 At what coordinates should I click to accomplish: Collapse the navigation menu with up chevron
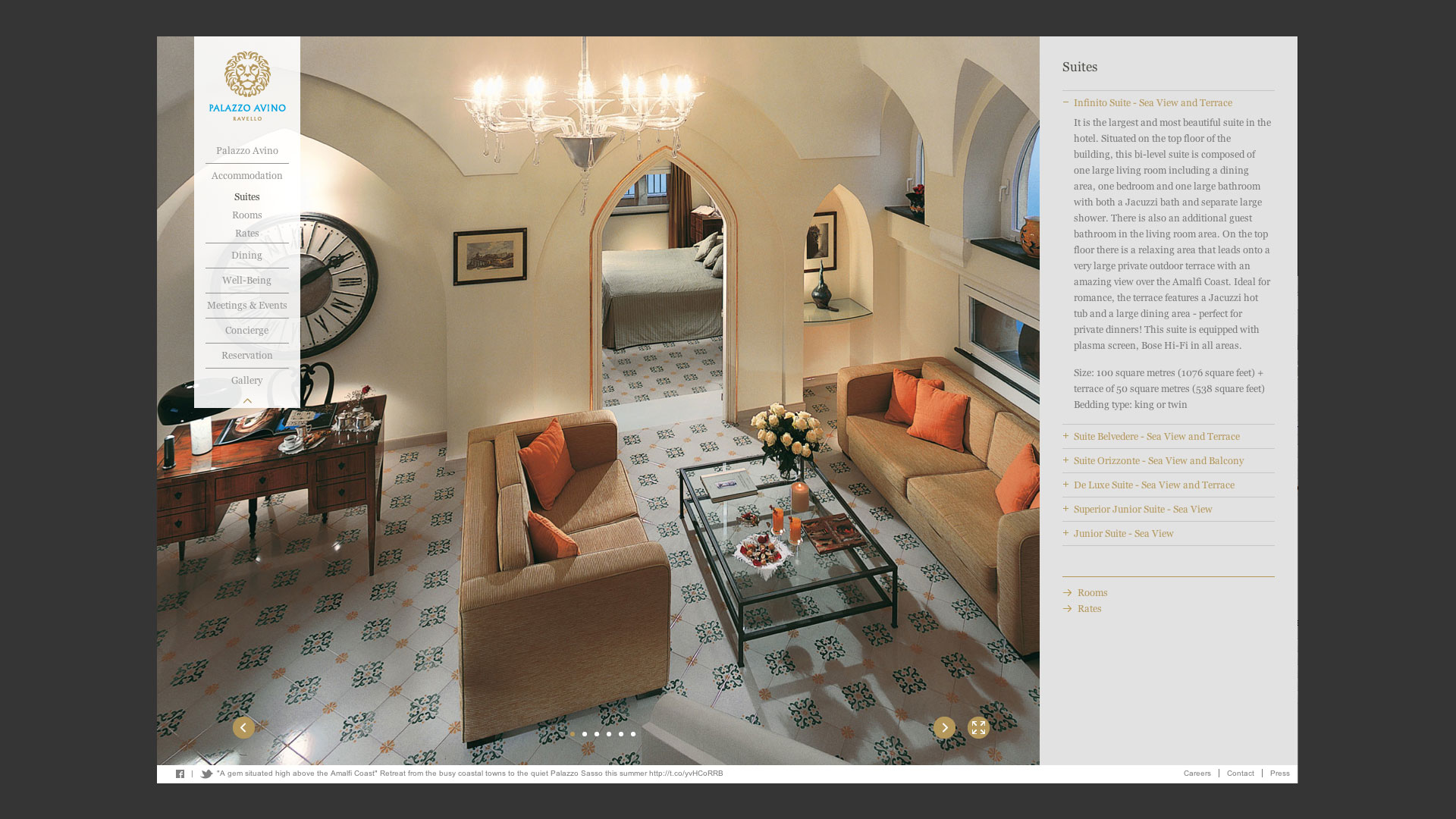pyautogui.click(x=247, y=400)
